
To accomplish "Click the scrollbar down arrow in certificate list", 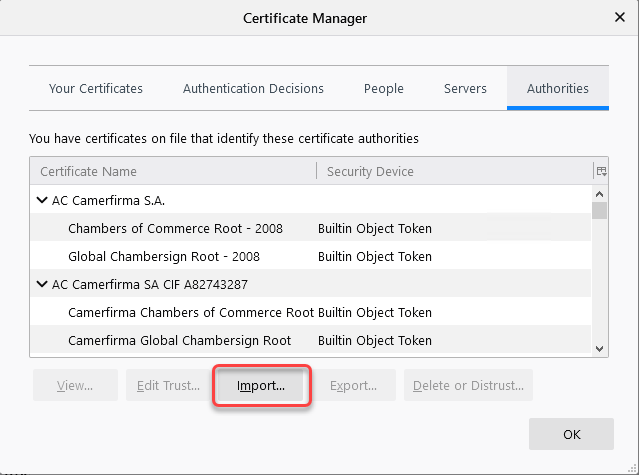I will pyautogui.click(x=600, y=347).
